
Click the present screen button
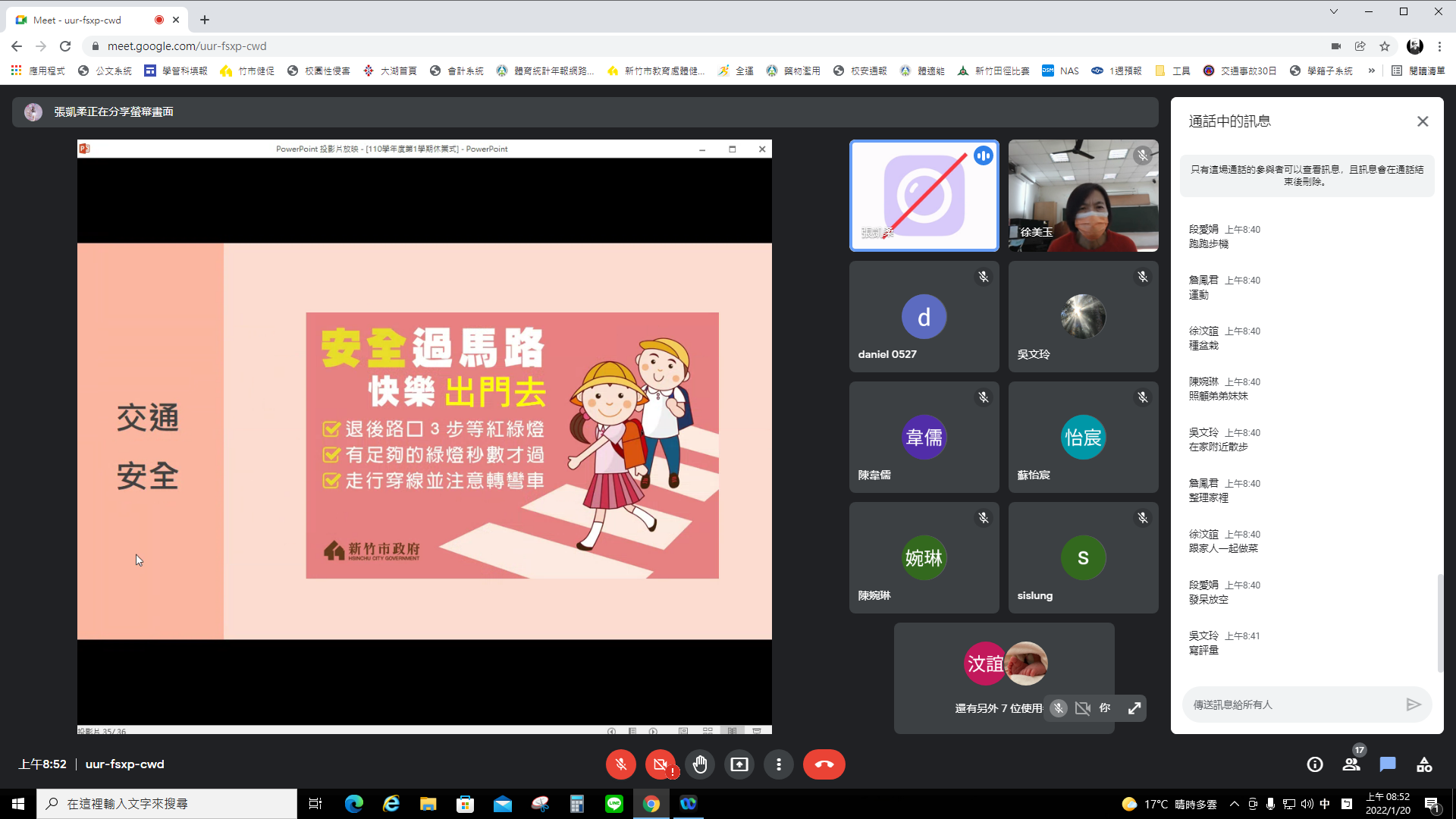click(739, 764)
